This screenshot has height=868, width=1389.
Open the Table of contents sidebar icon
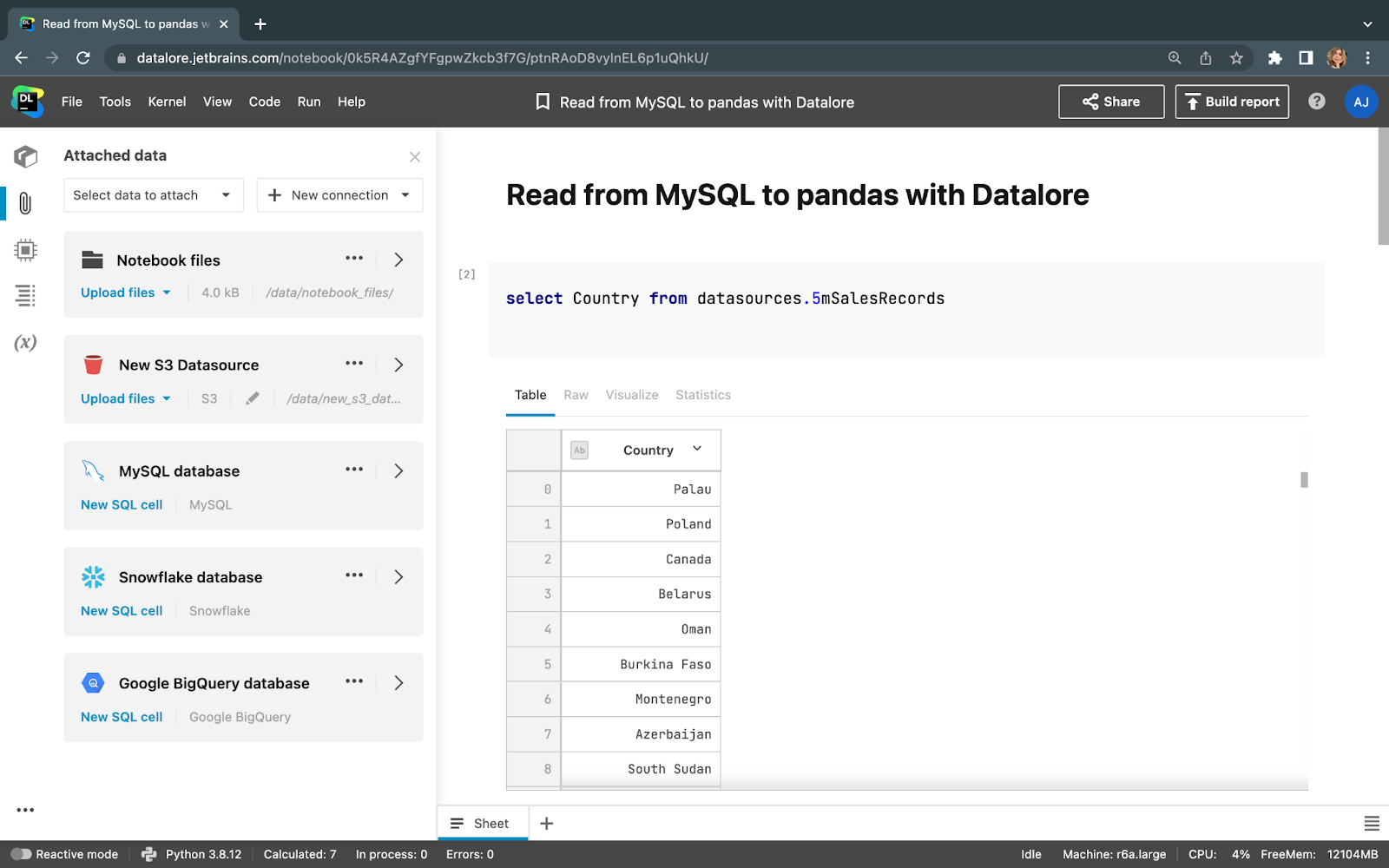(25, 296)
